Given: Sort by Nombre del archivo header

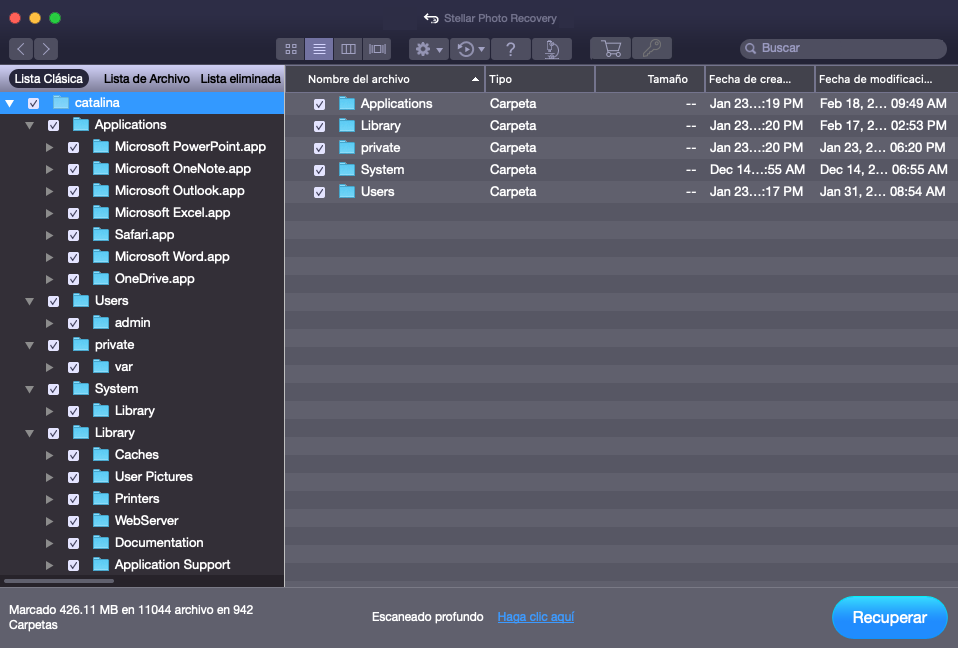Looking at the screenshot, I should coord(385,79).
